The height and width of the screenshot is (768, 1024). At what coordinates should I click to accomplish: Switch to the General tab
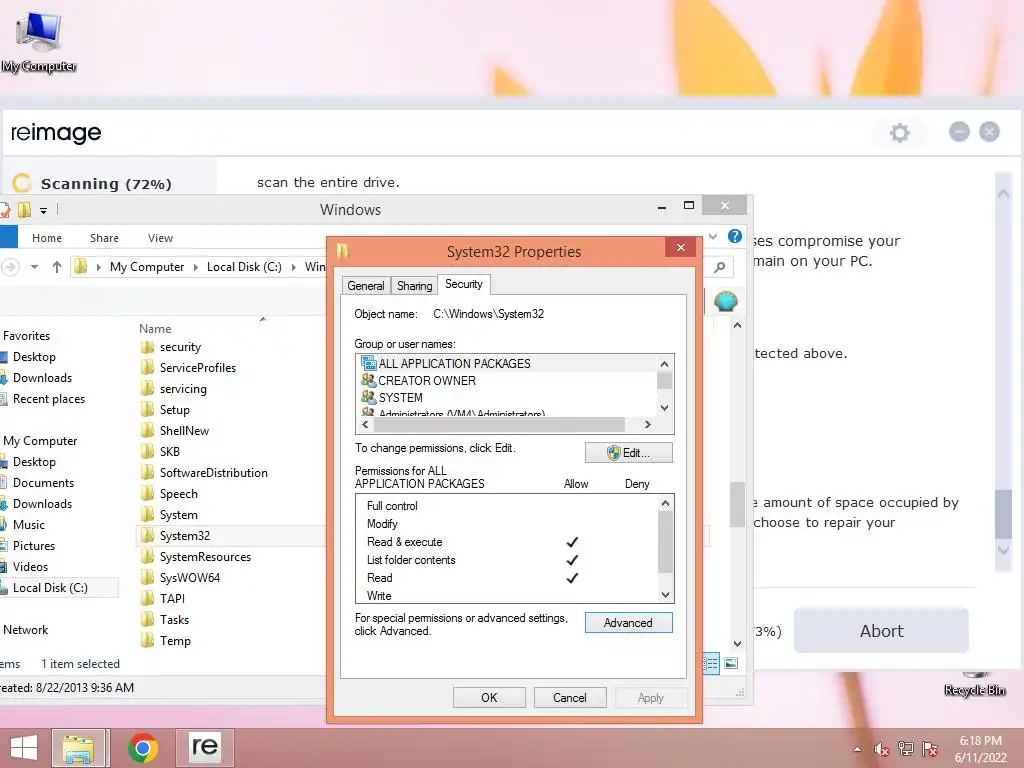pyautogui.click(x=366, y=285)
